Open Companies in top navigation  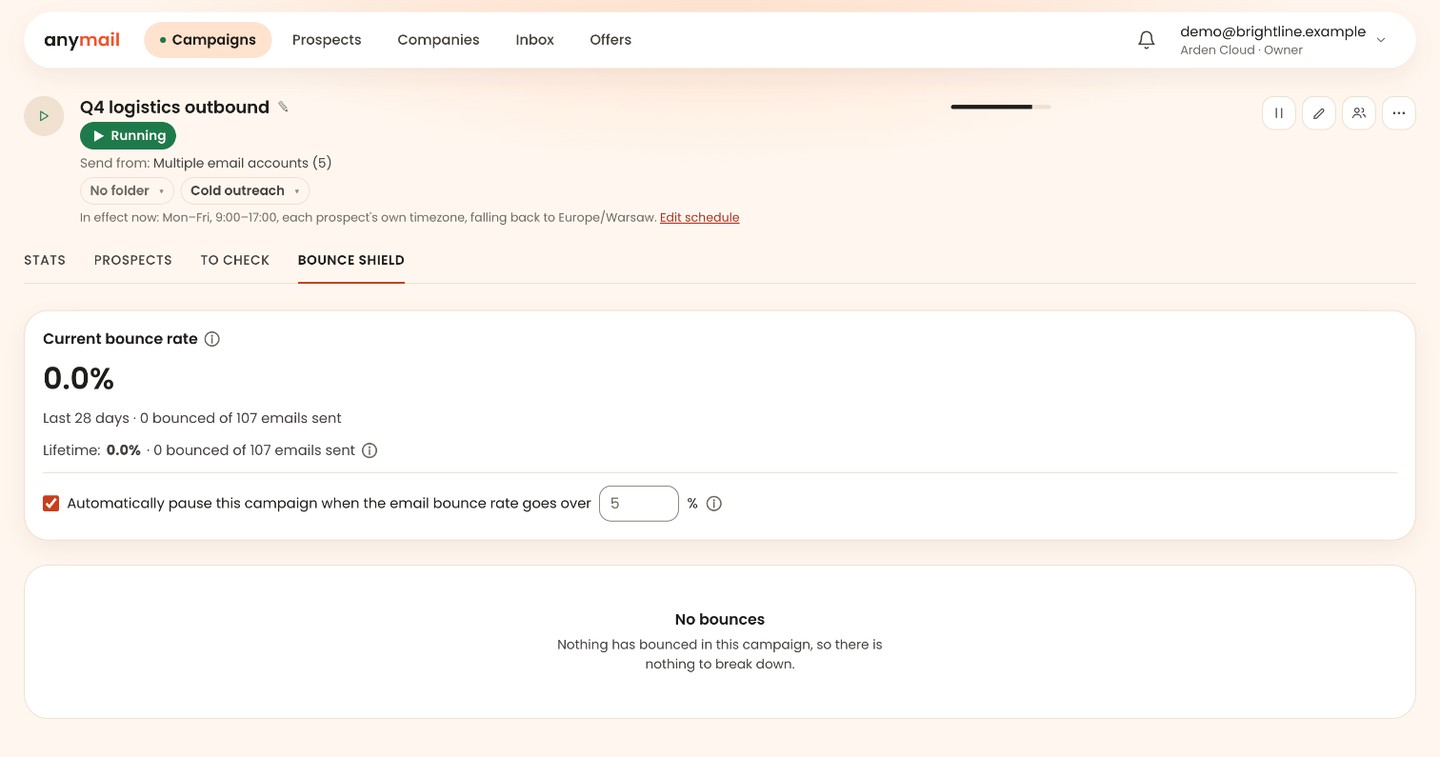click(x=438, y=40)
